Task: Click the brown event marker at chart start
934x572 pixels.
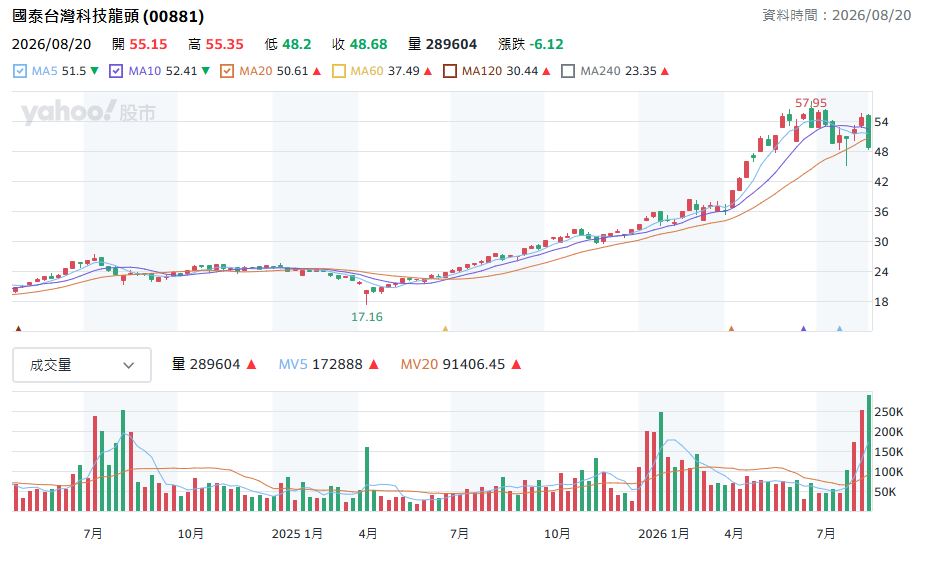Action: tap(18, 328)
